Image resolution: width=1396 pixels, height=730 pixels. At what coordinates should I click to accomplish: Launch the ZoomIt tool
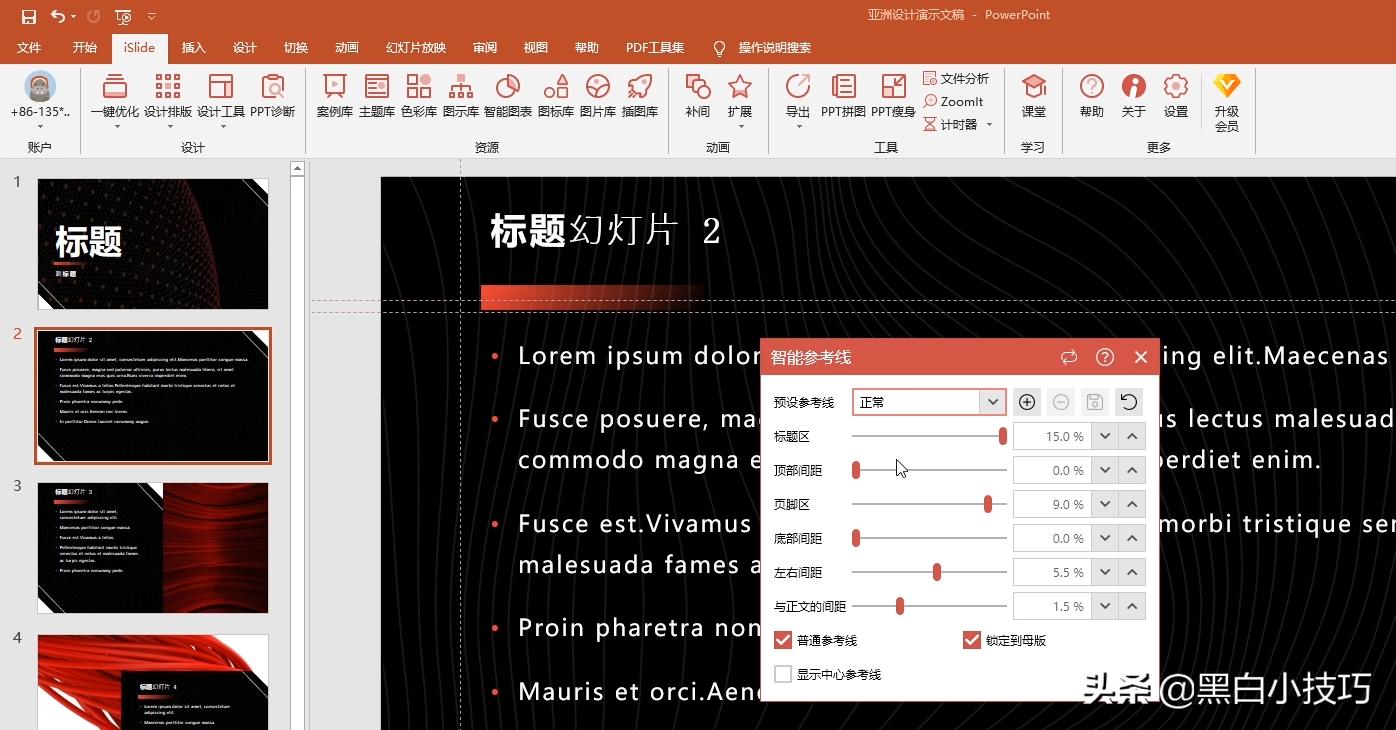957,101
